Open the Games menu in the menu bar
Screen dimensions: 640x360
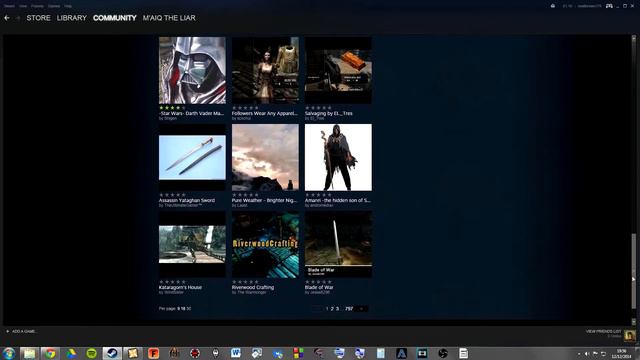pos(54,6)
